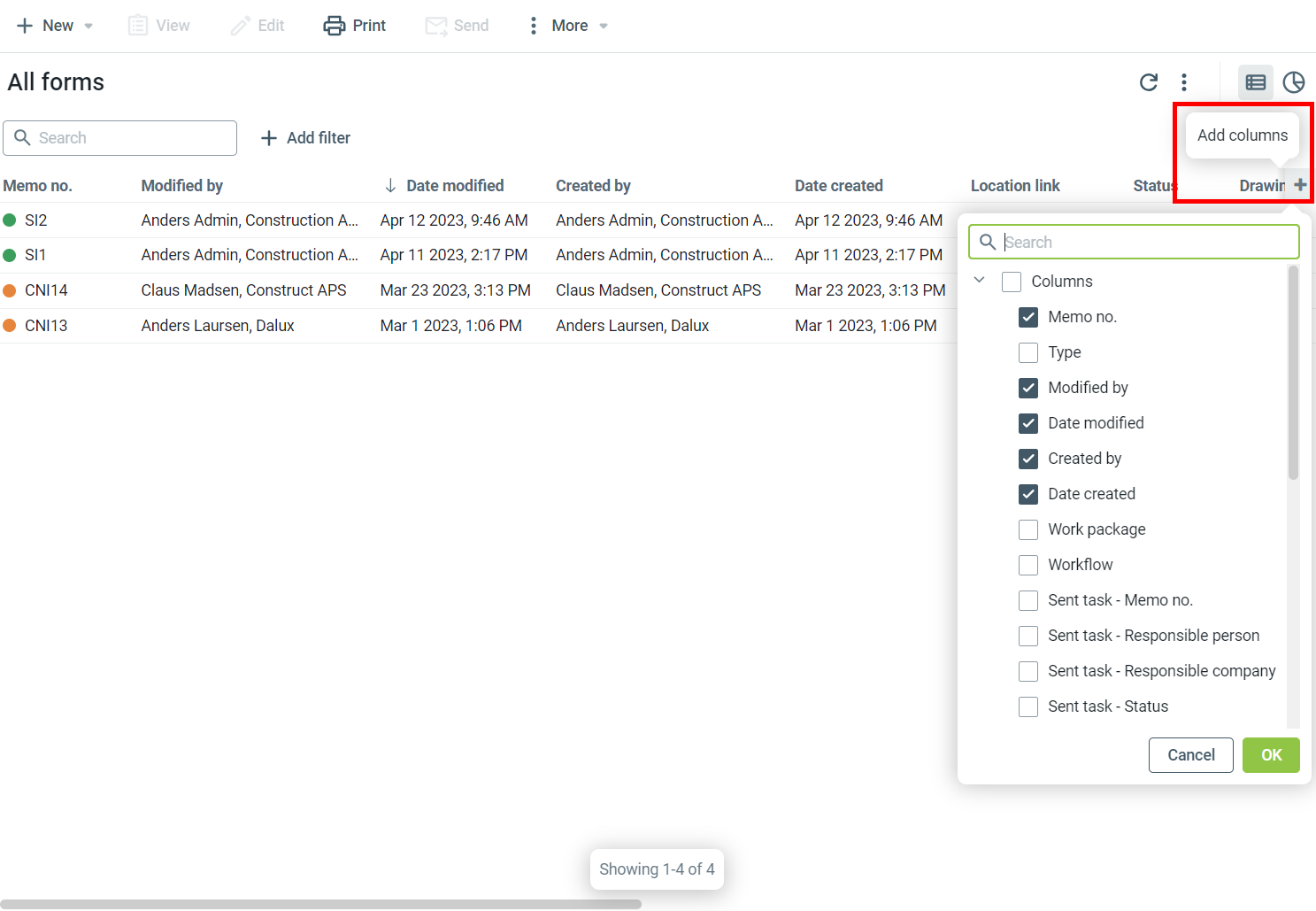Click the plus icon to add columns
The image size is (1316, 911).
click(1299, 185)
